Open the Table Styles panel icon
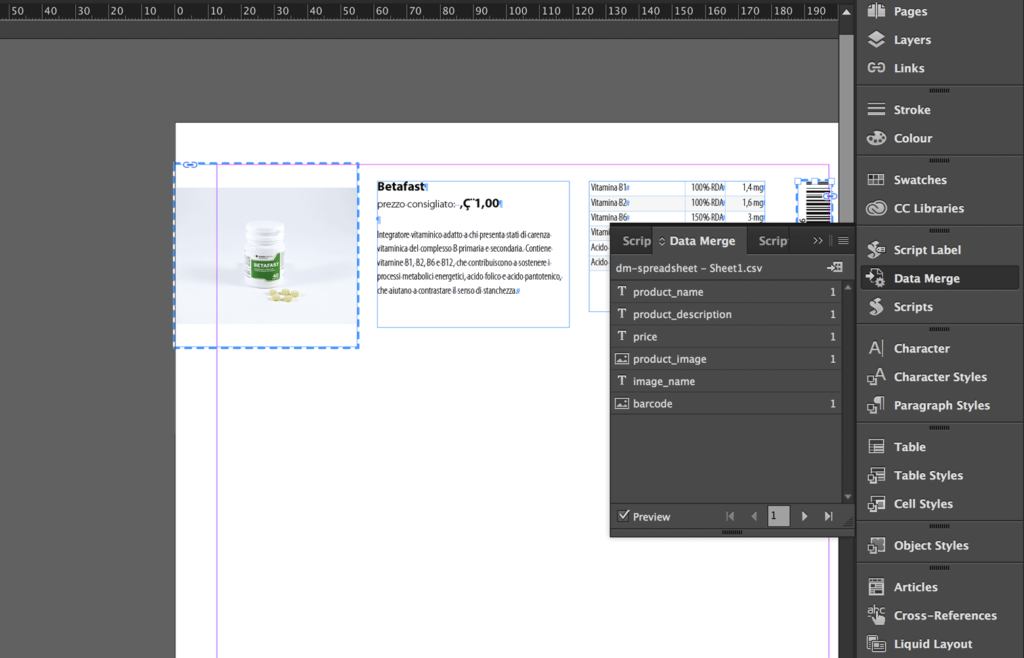 click(876, 475)
